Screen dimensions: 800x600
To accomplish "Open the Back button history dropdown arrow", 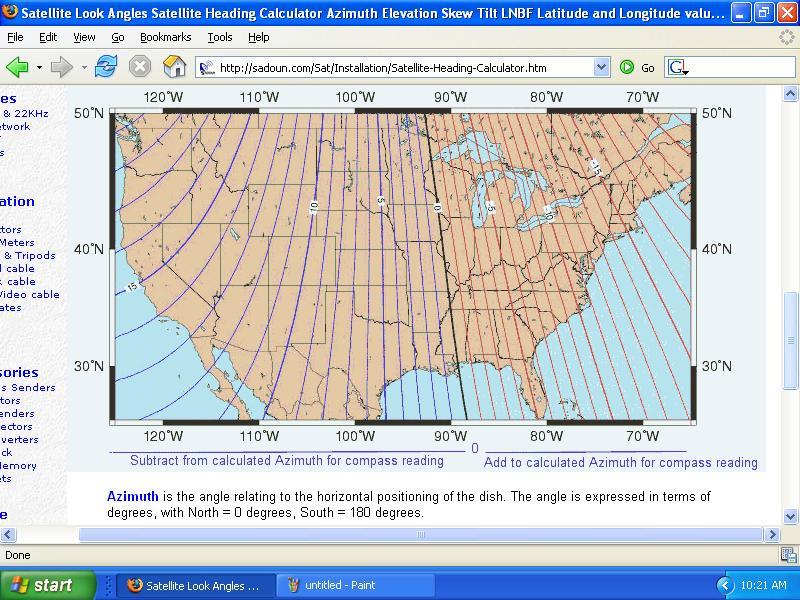I will pos(39,67).
